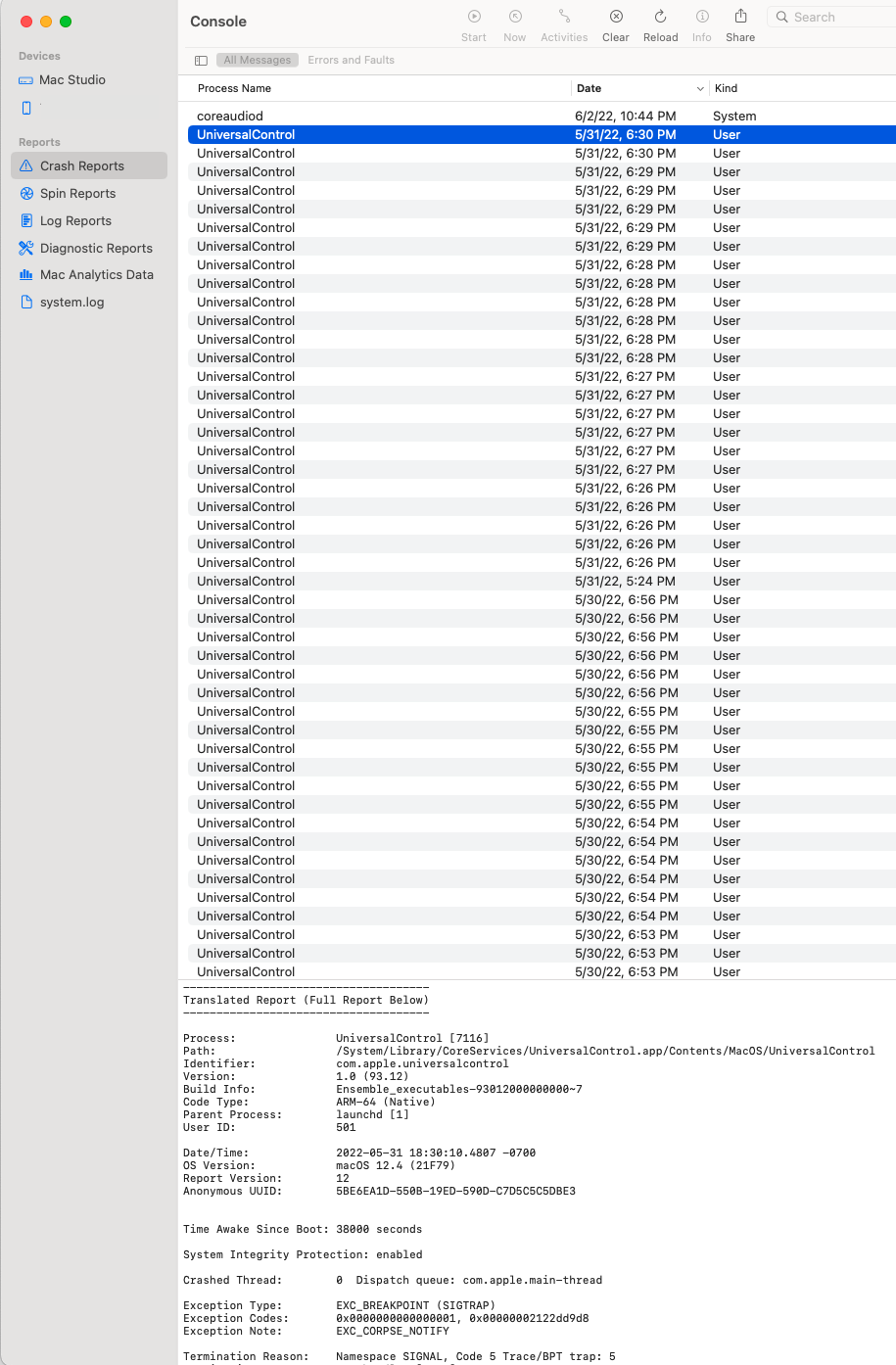Select the All Messages filter
The image size is (896, 1365).
click(258, 61)
